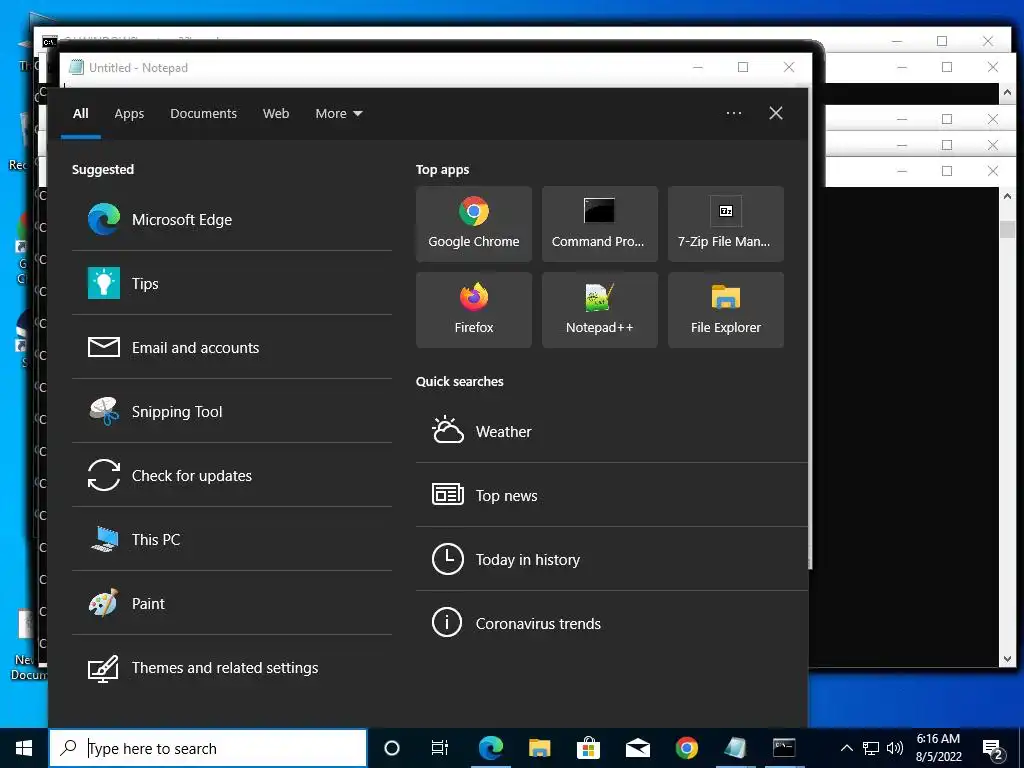Expand the More filter dropdown
This screenshot has height=768, width=1024.
point(338,114)
